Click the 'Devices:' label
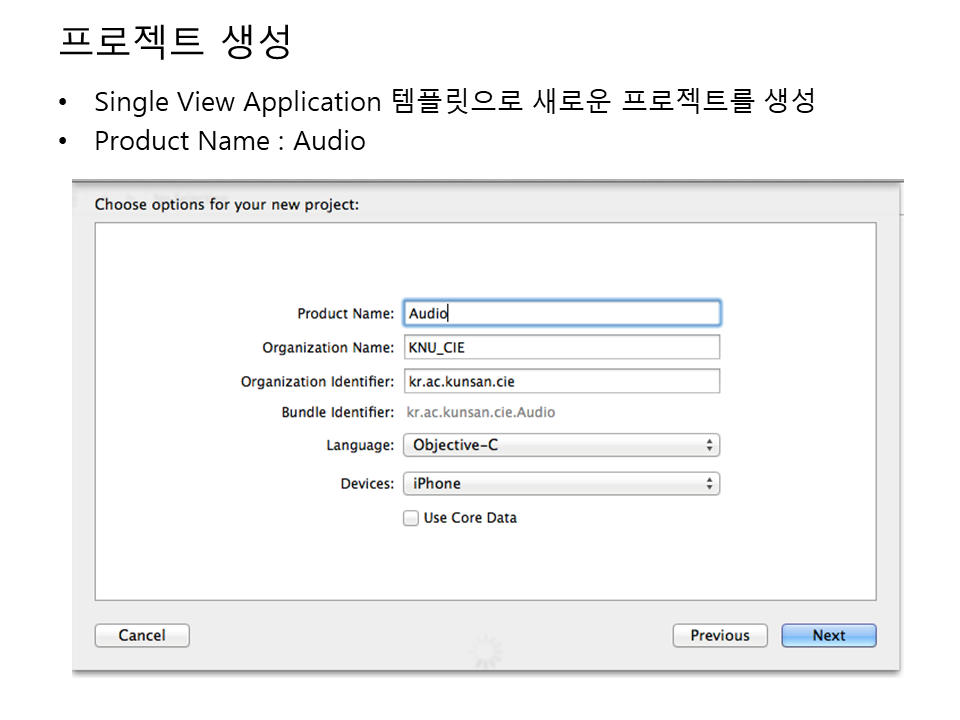This screenshot has width=960, height=720. coord(367,484)
